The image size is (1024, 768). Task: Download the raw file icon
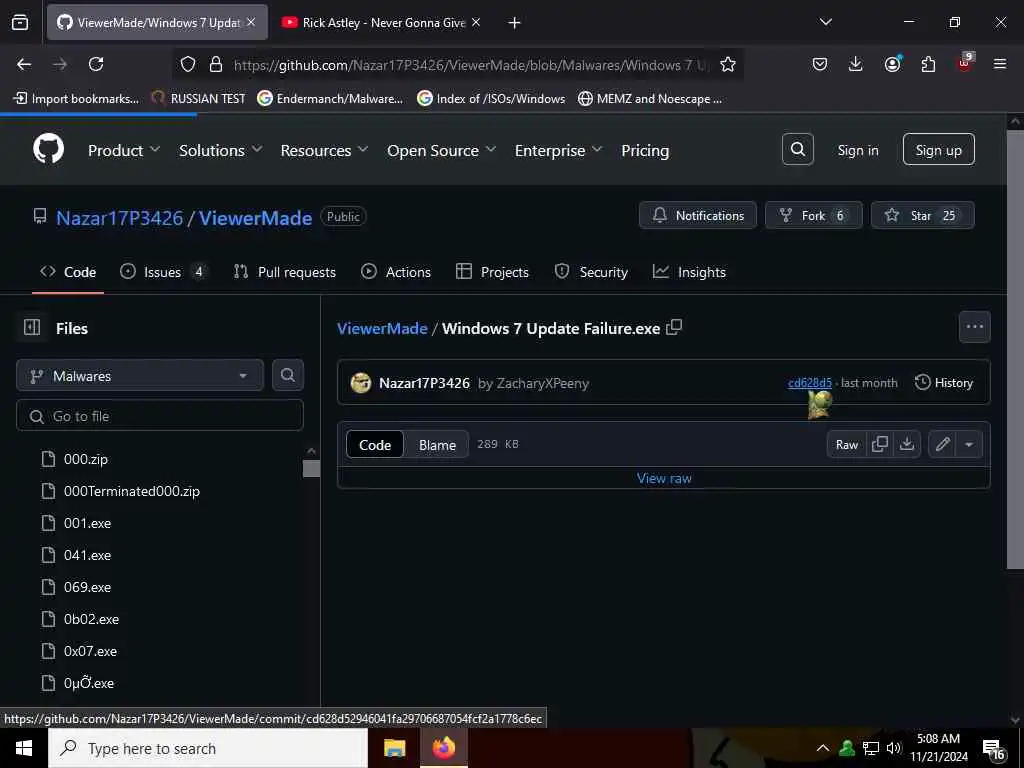pyautogui.click(x=907, y=444)
